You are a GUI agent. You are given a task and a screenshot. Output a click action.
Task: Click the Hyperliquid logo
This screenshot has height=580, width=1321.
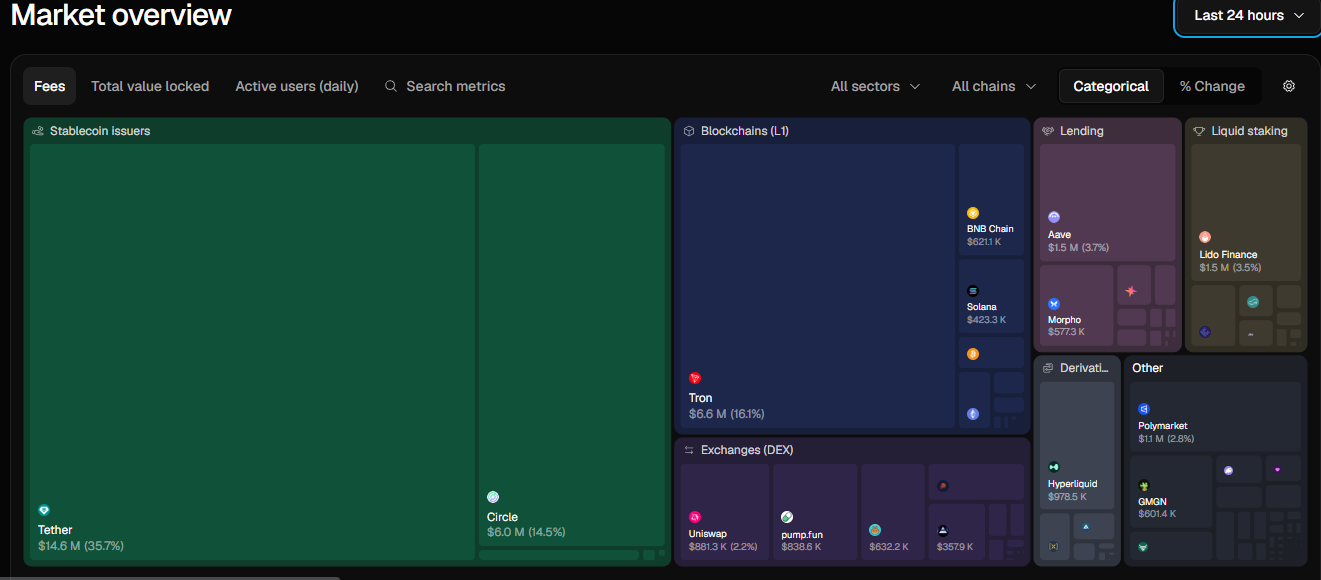pos(1054,467)
